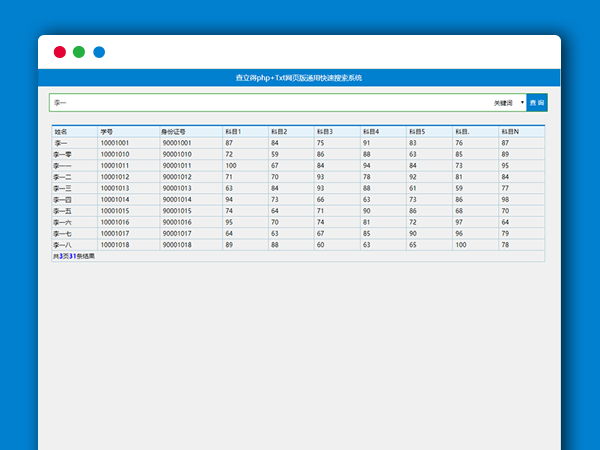
Task: Click ID number cell 90001015
Action: (176, 211)
